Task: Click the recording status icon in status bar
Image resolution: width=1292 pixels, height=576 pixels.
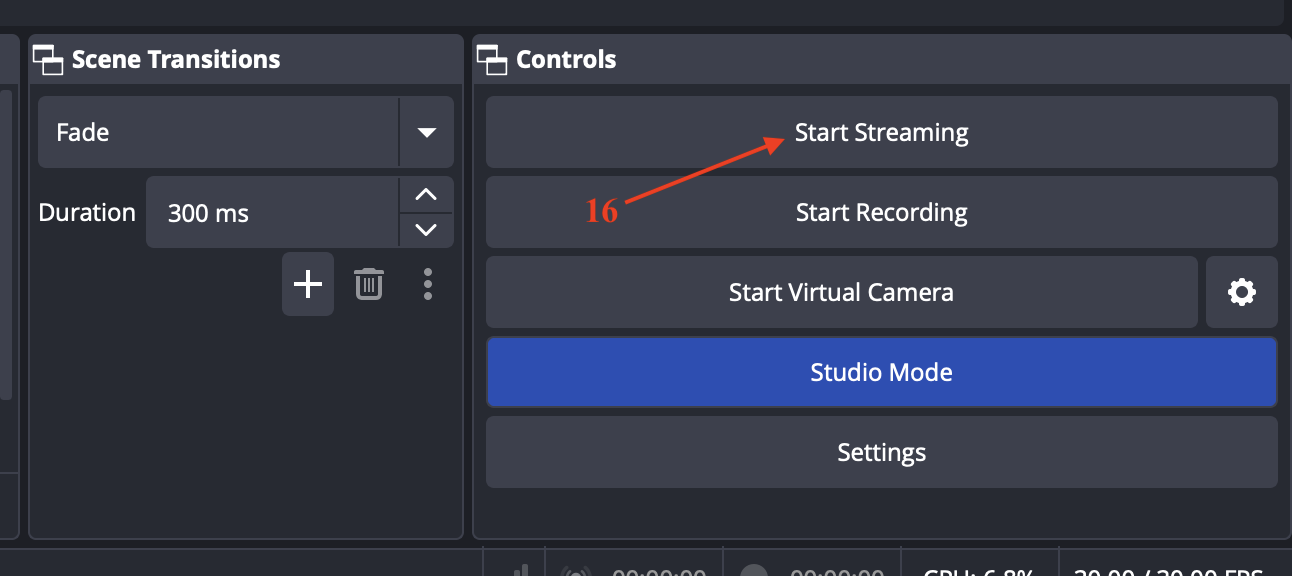Action: click(754, 572)
